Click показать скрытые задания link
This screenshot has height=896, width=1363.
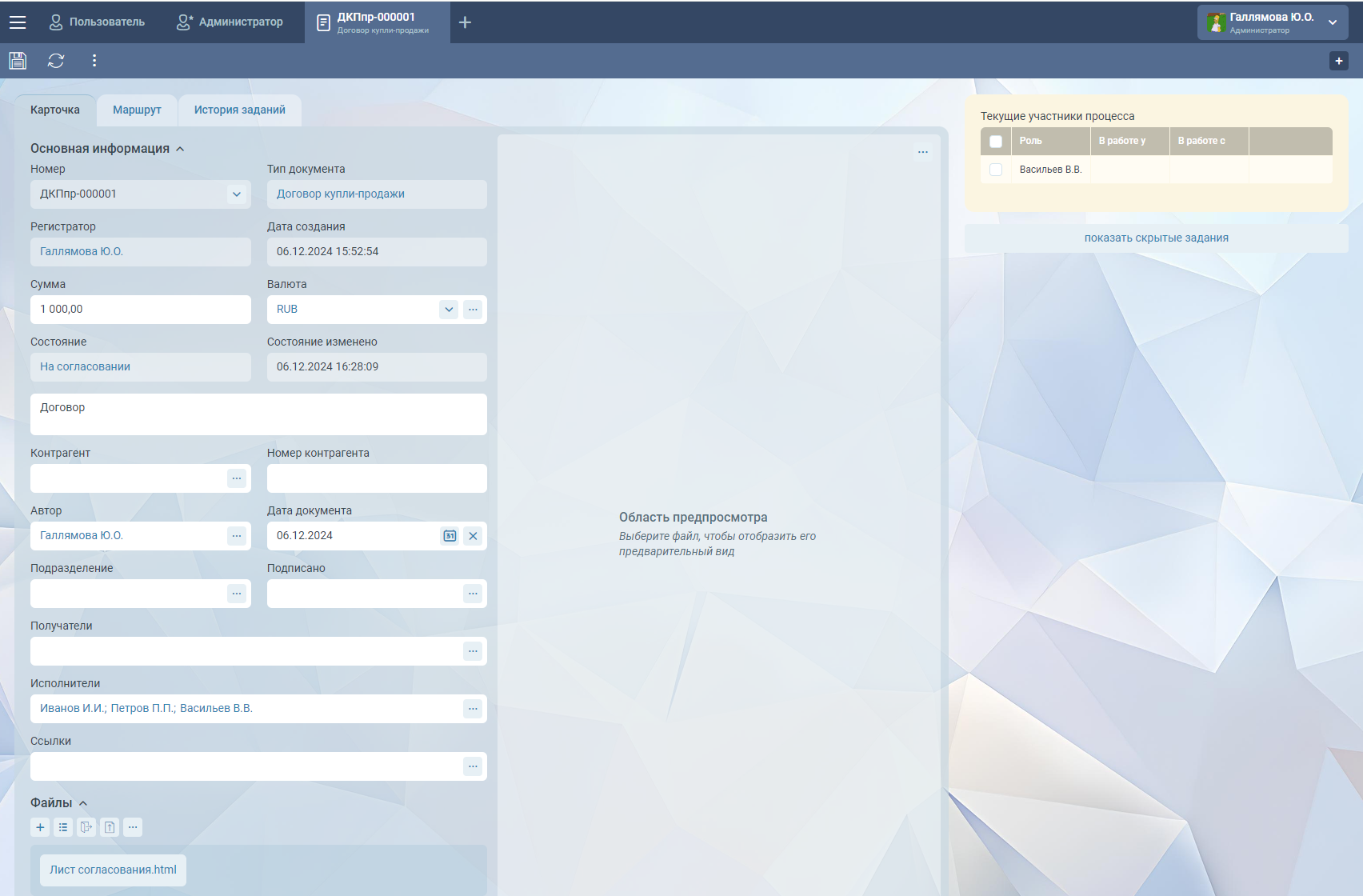pyautogui.click(x=1156, y=238)
